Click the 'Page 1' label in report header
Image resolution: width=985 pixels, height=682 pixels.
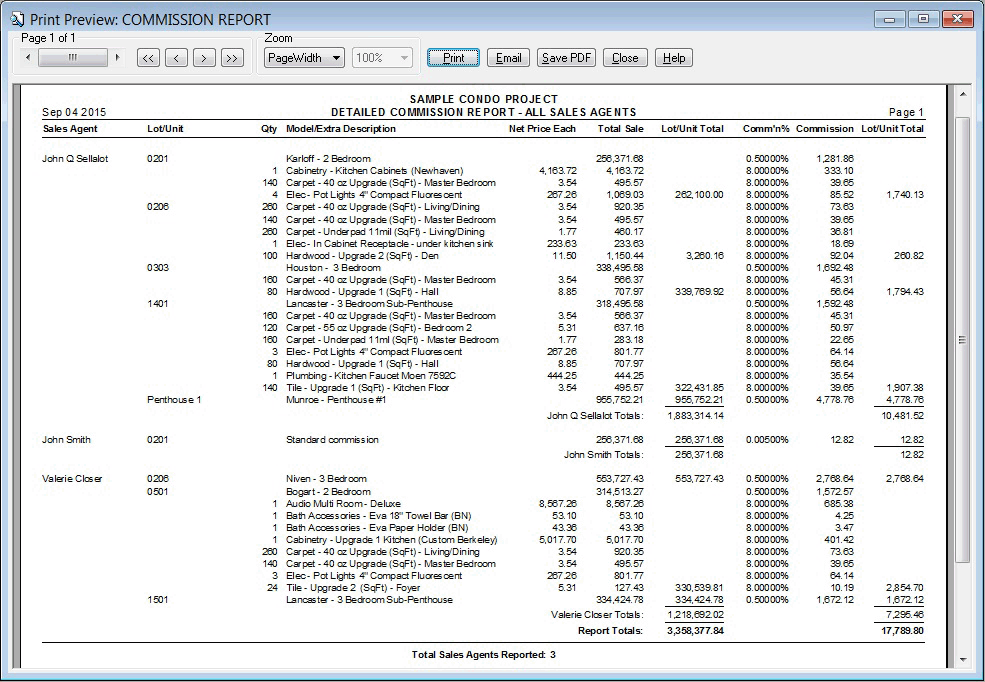click(906, 112)
